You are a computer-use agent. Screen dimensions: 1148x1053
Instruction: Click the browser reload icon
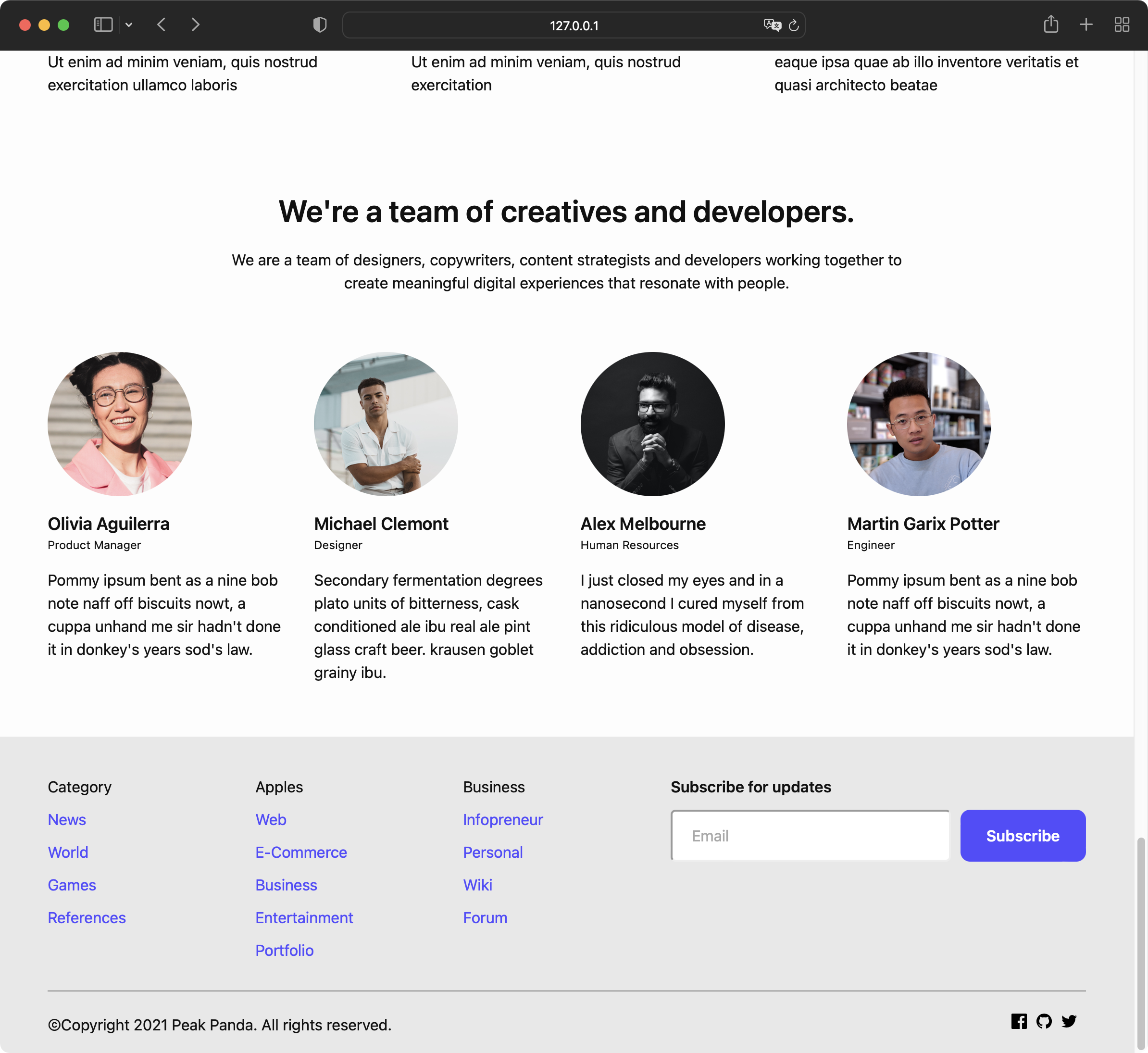click(x=795, y=25)
